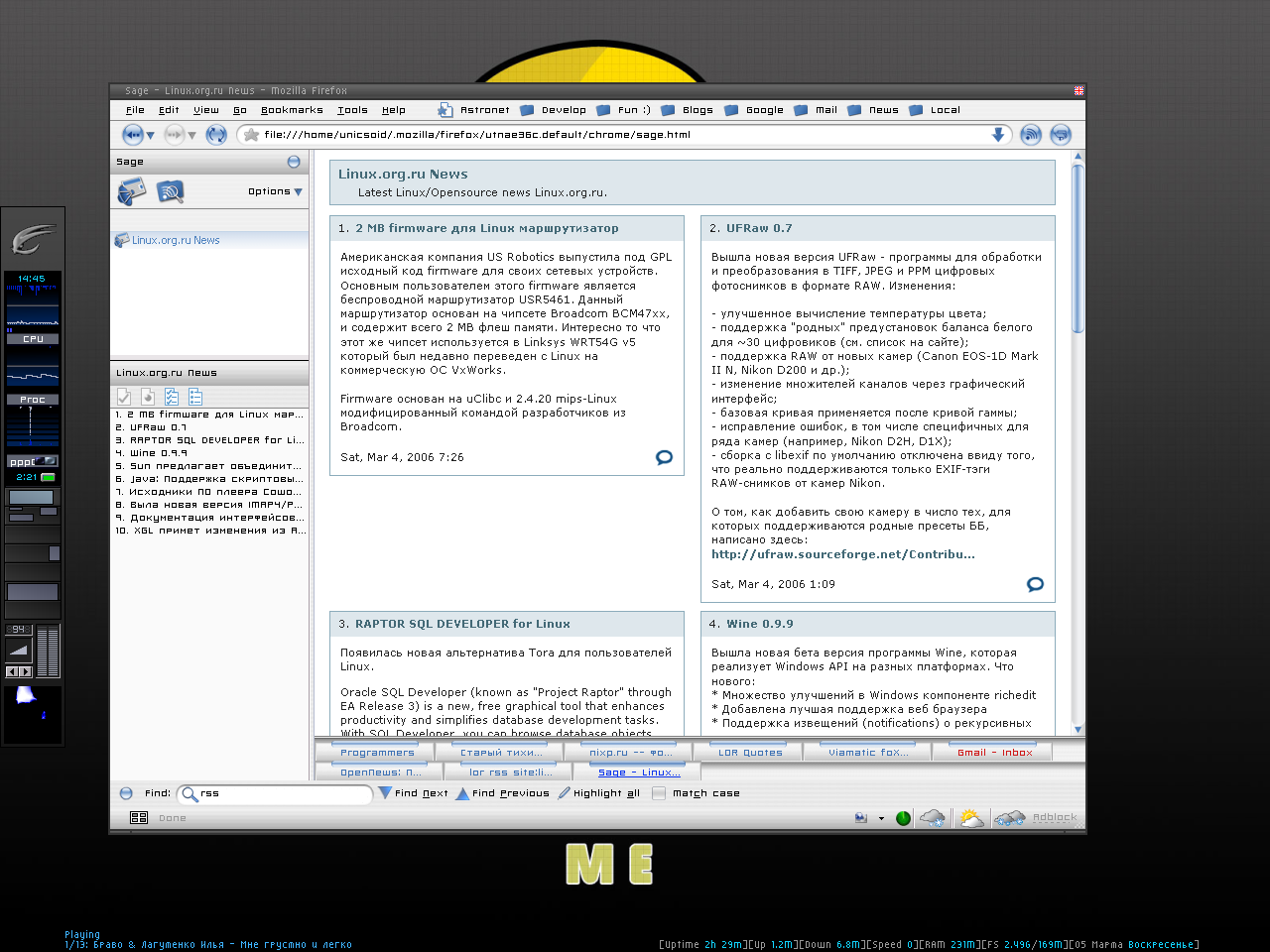Select item 4 Wine 0.9.9 in feed list

(x=209, y=453)
